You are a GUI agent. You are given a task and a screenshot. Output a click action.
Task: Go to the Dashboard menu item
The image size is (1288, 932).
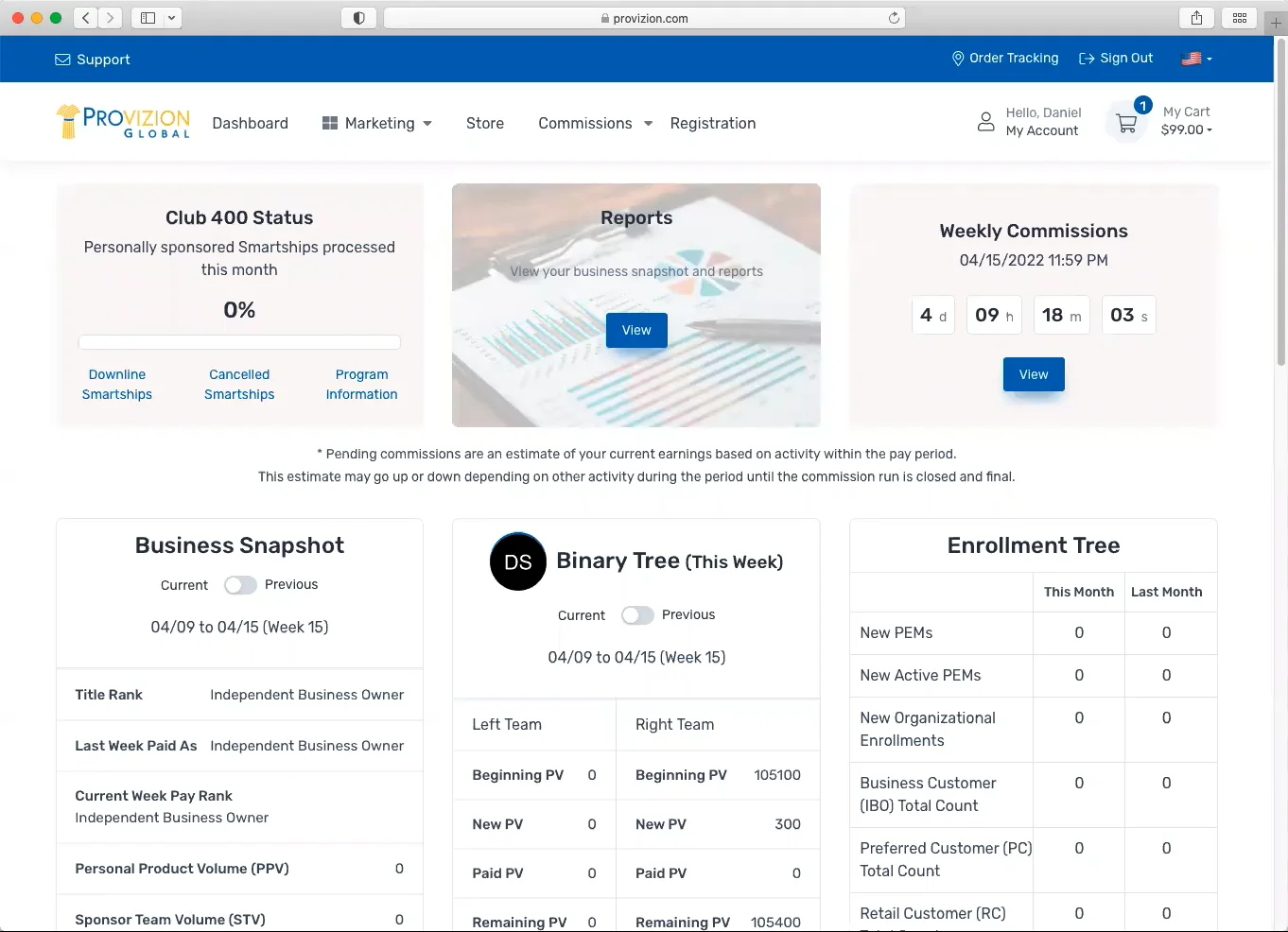point(251,123)
